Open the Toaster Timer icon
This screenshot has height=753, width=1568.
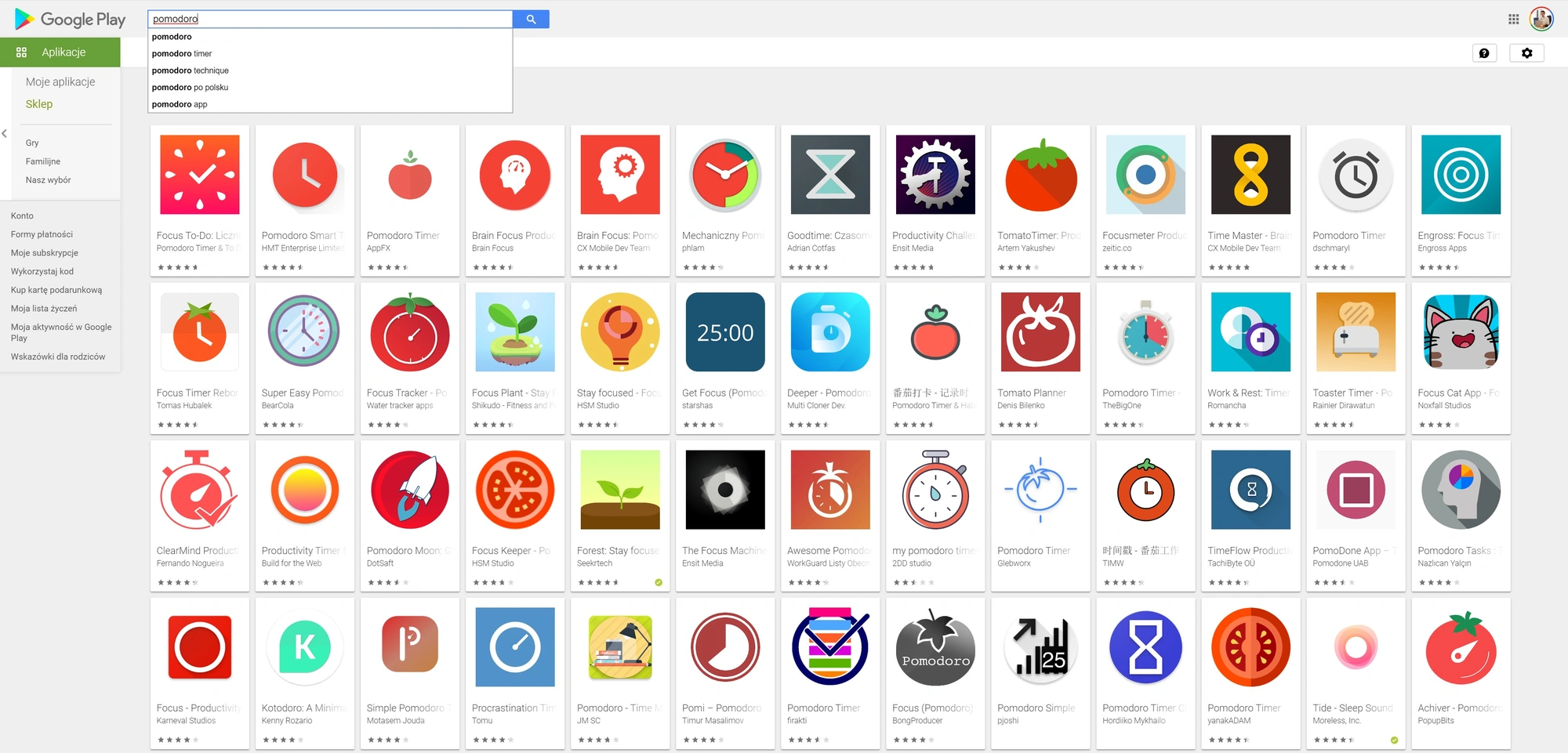pos(1356,332)
